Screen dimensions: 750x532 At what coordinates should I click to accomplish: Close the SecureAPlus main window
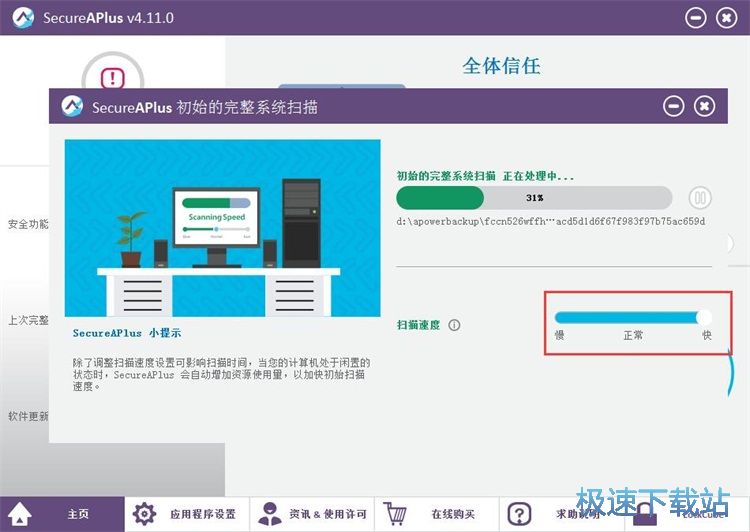727,18
